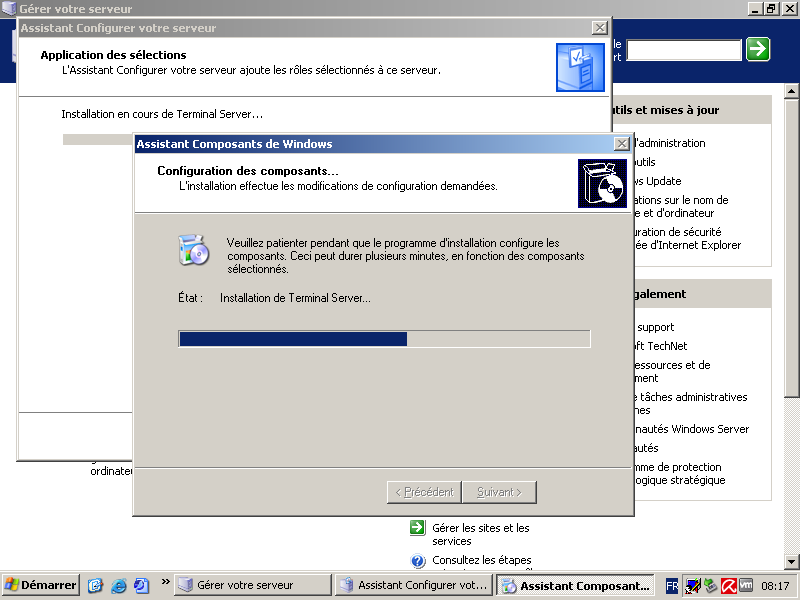The height and width of the screenshot is (600, 800).
Task: Click help icon beside Consultez les étapes
Action: [418, 561]
